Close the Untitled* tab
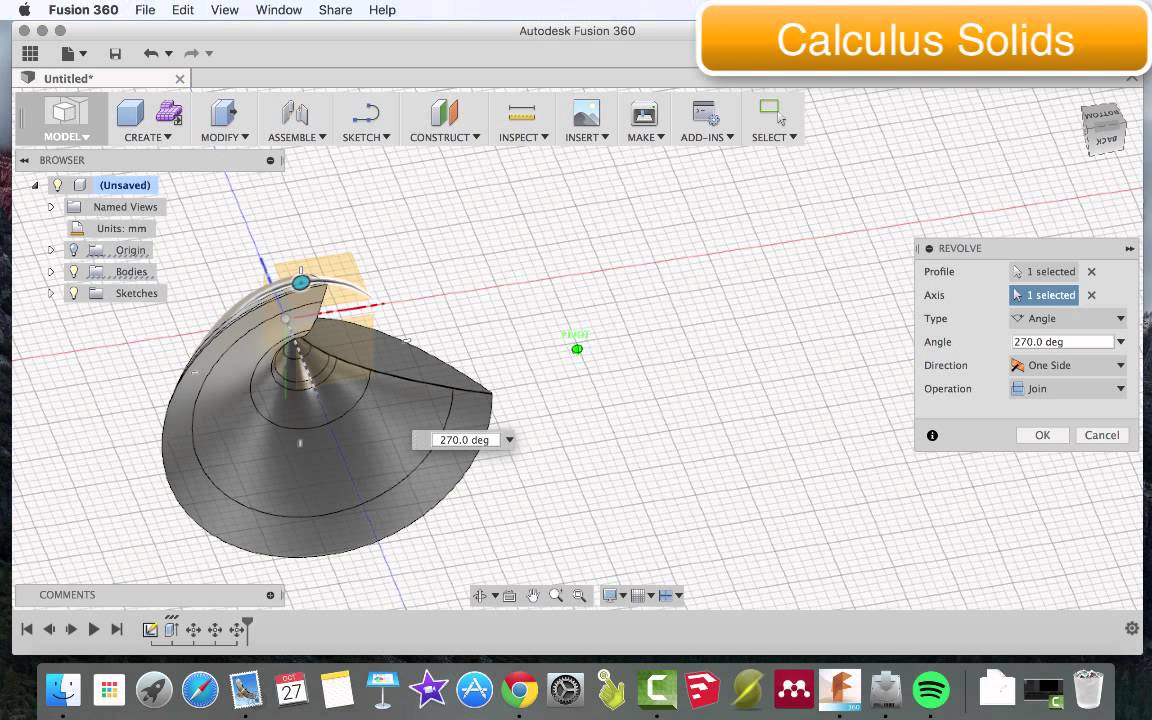This screenshot has height=720, width=1152. [179, 79]
